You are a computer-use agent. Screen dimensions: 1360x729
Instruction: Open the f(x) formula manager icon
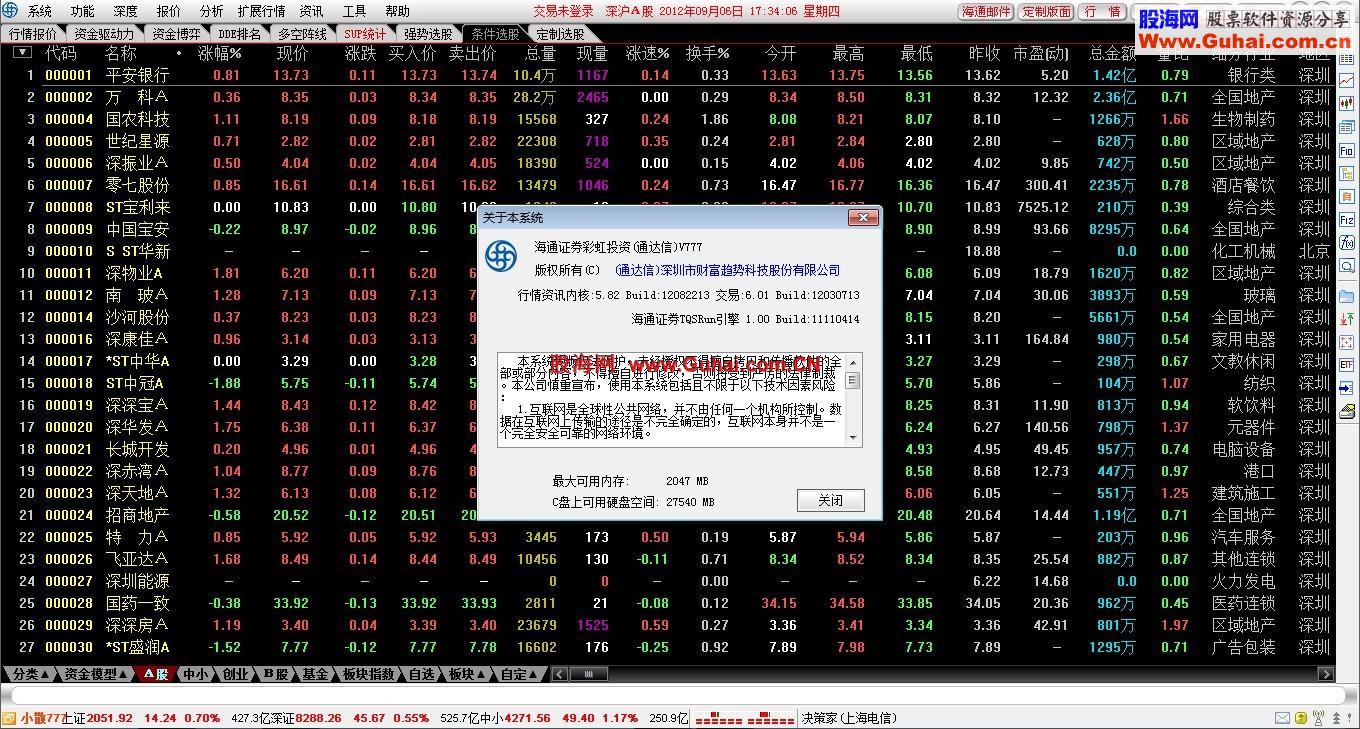pyautogui.click(x=1346, y=244)
